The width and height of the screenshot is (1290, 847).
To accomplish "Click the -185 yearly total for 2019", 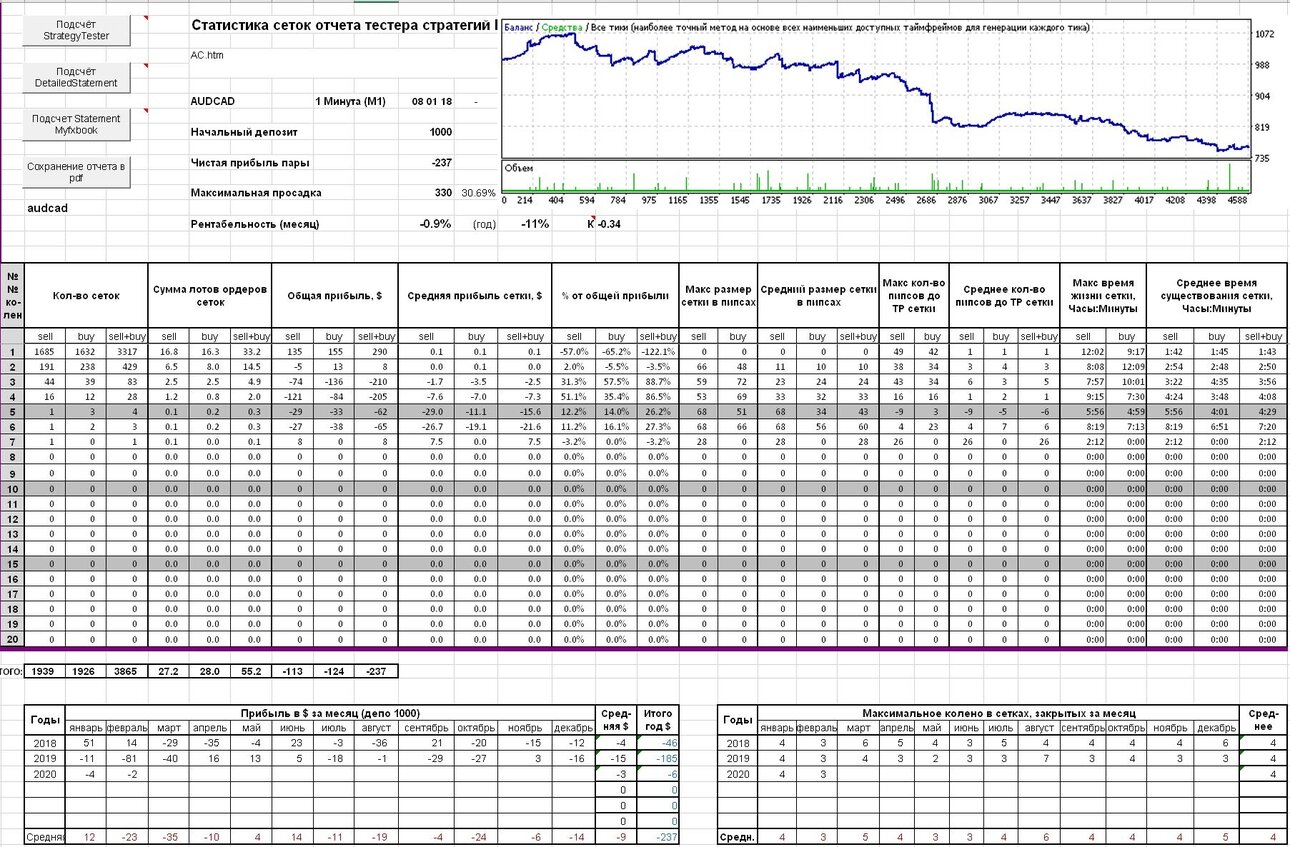I will pyautogui.click(x=657, y=759).
